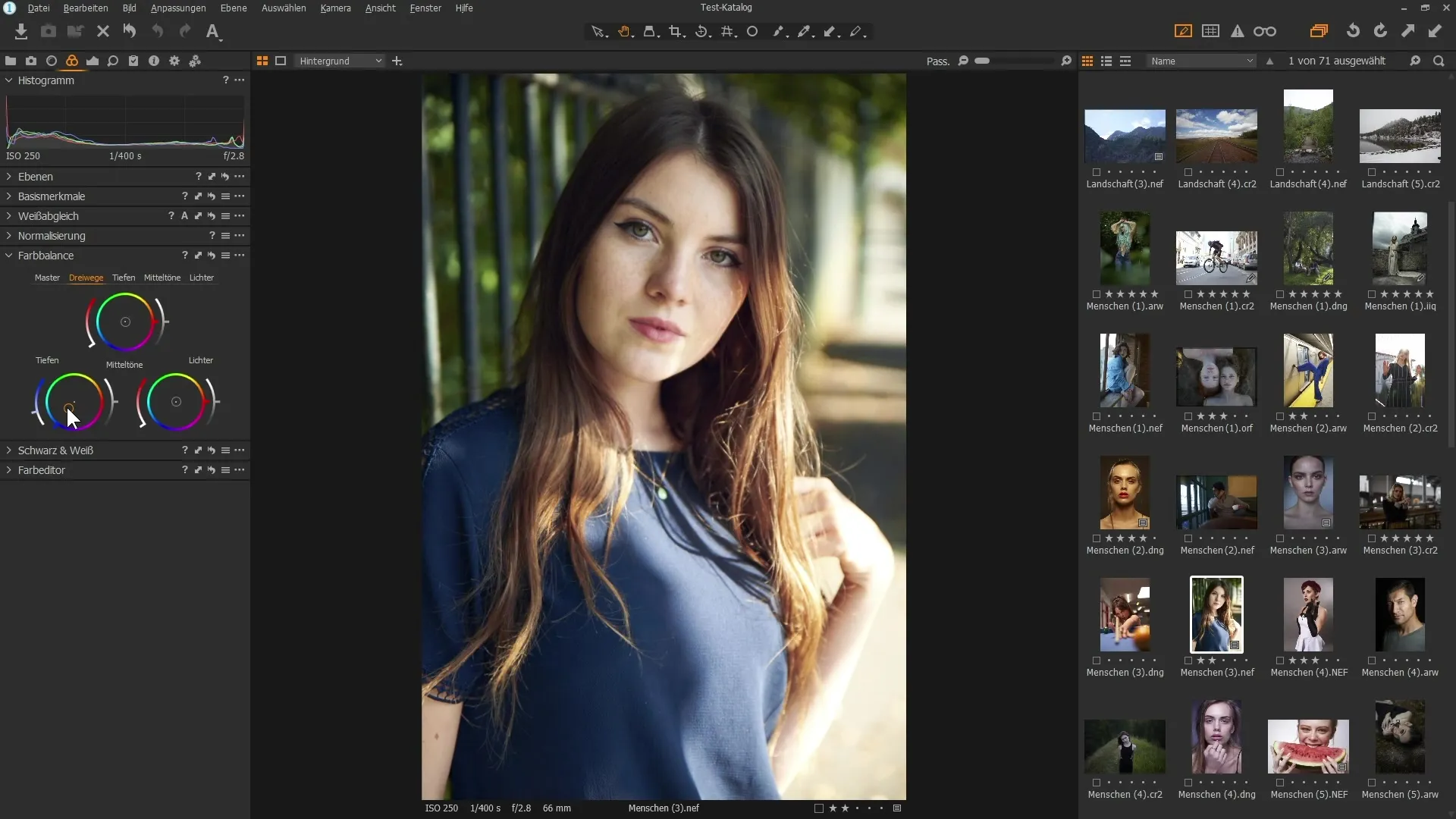Click the Copy adjustments up-arrow icon
This screenshot has width=1456, height=819.
coord(1408,31)
